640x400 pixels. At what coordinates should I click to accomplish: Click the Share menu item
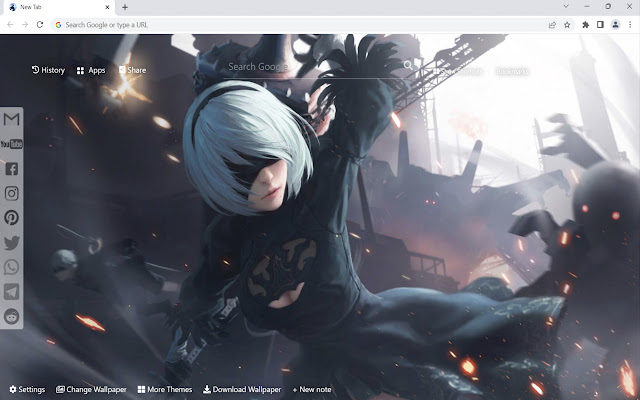pos(132,70)
